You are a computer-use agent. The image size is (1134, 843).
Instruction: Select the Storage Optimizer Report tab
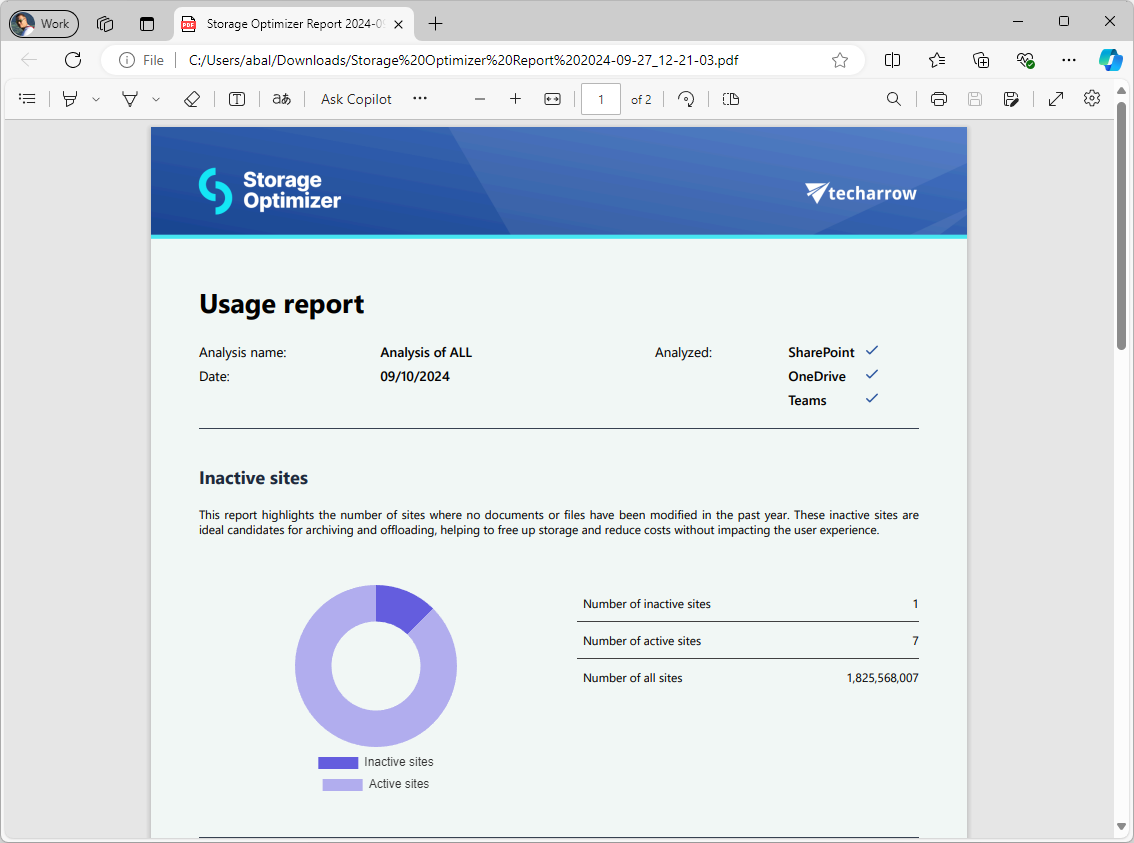[x=290, y=23]
